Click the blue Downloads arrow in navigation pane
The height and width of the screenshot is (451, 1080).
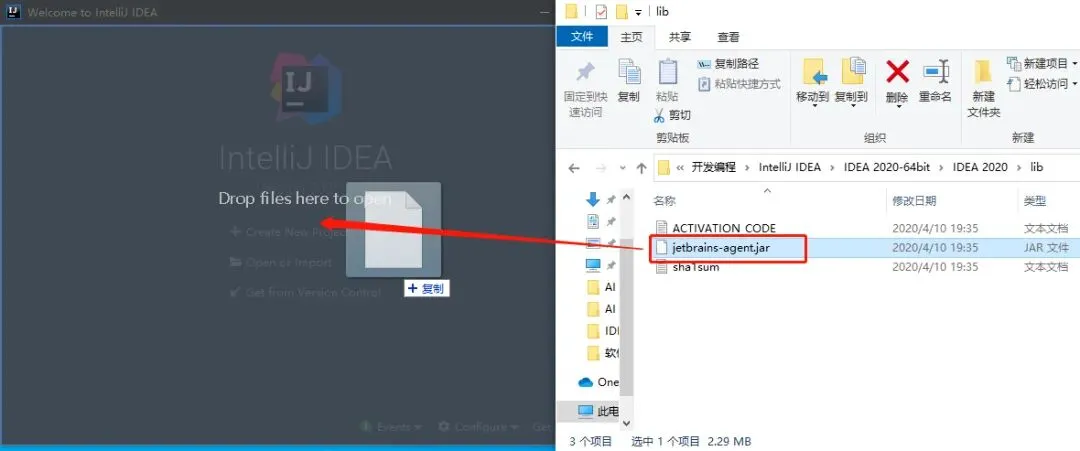click(x=592, y=200)
